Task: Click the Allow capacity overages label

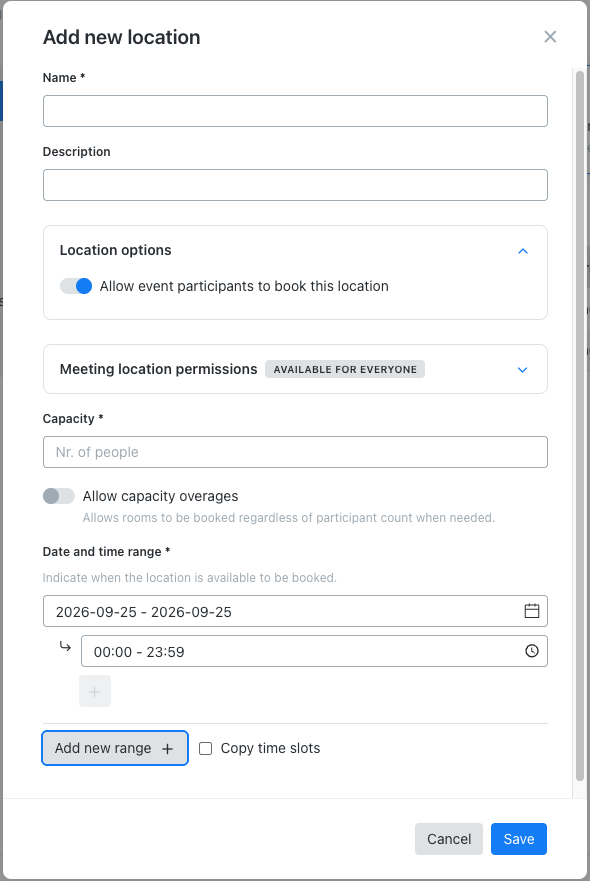Action: coord(161,496)
